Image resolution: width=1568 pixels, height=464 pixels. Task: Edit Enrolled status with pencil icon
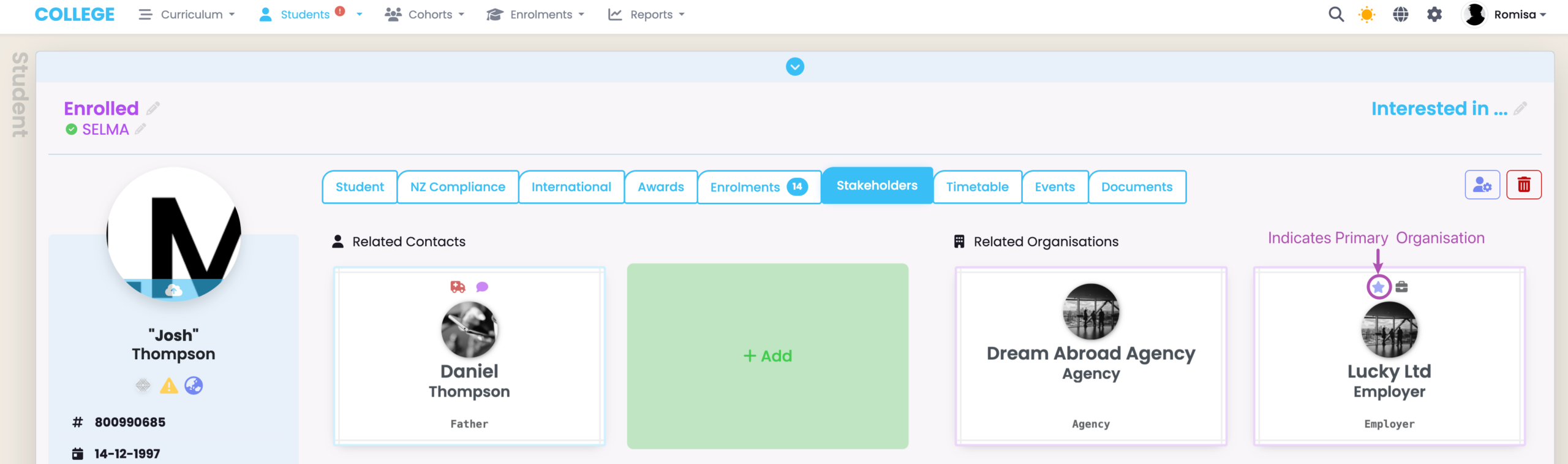coord(153,108)
